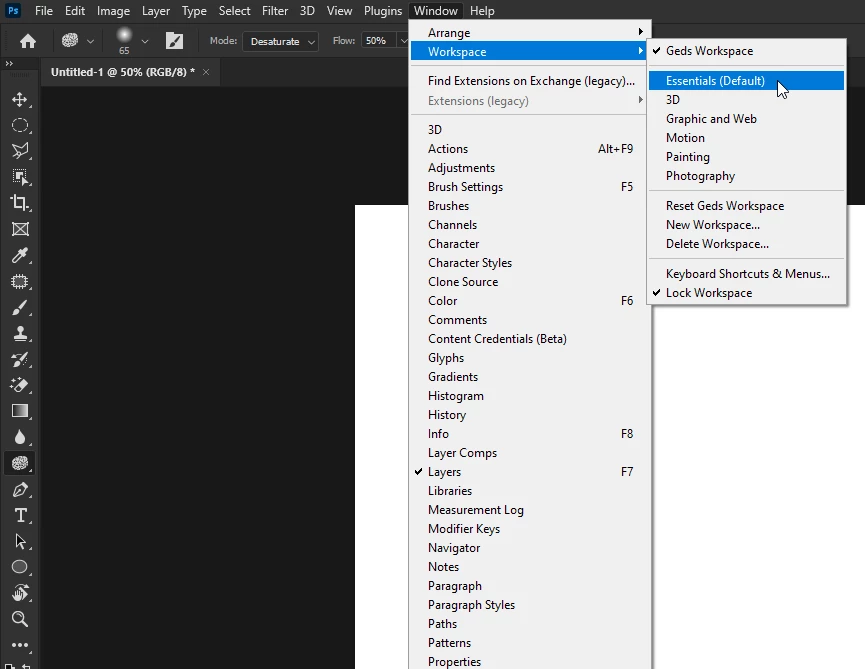
Task: Open the Filter menu
Action: point(275,11)
